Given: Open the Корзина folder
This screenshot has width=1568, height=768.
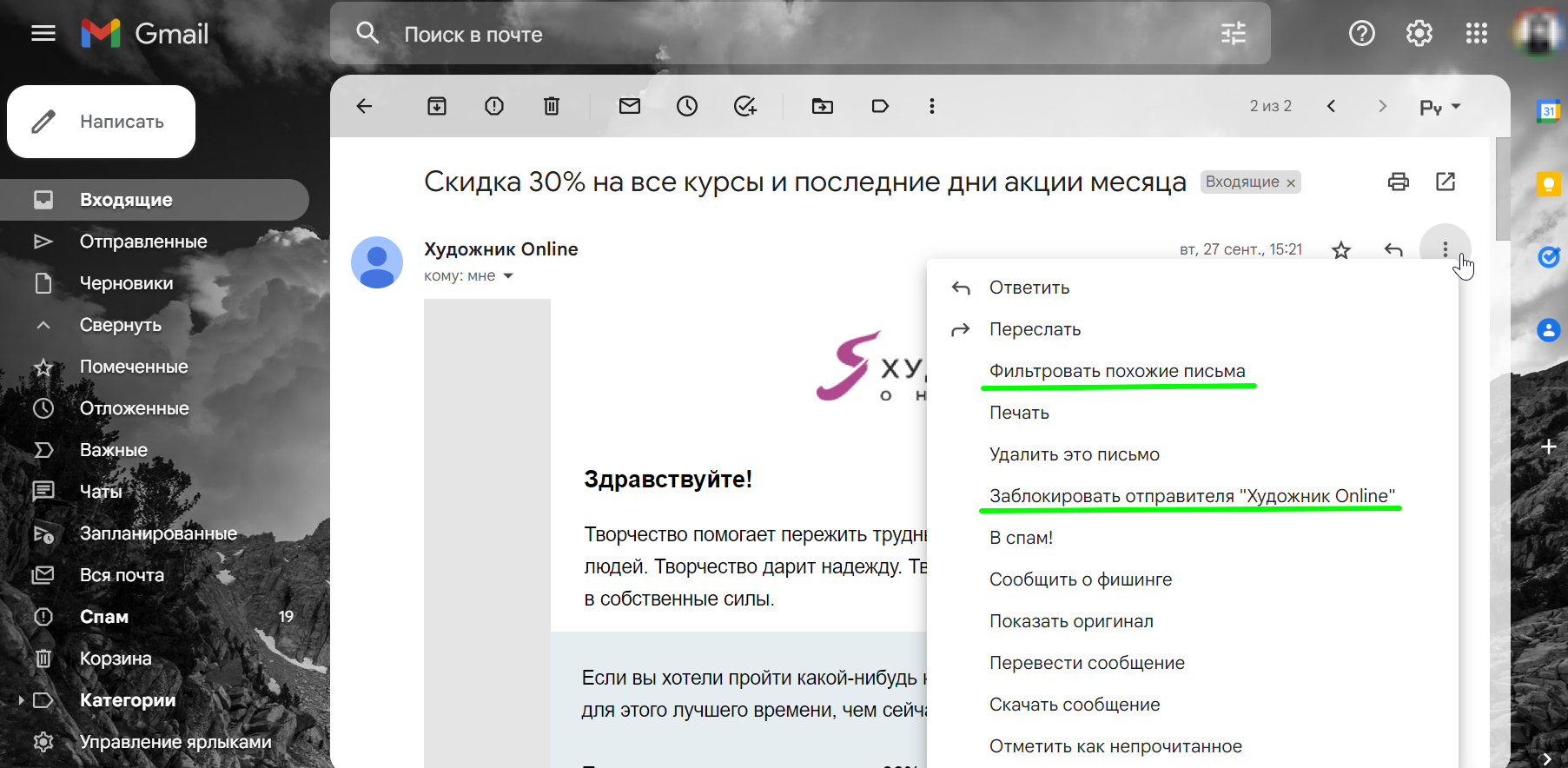Looking at the screenshot, I should click(x=155, y=659).
